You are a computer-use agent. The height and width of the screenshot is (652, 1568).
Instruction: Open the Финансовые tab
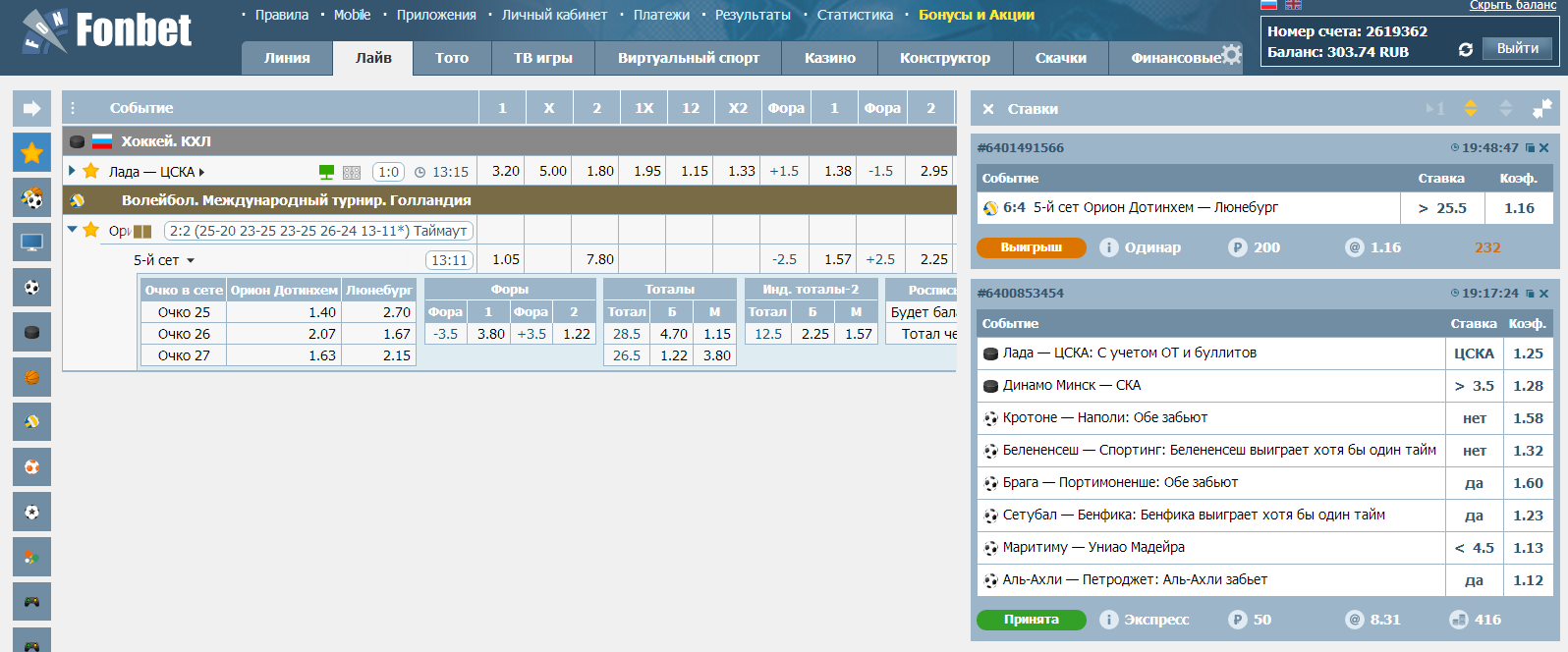[x=1176, y=58]
